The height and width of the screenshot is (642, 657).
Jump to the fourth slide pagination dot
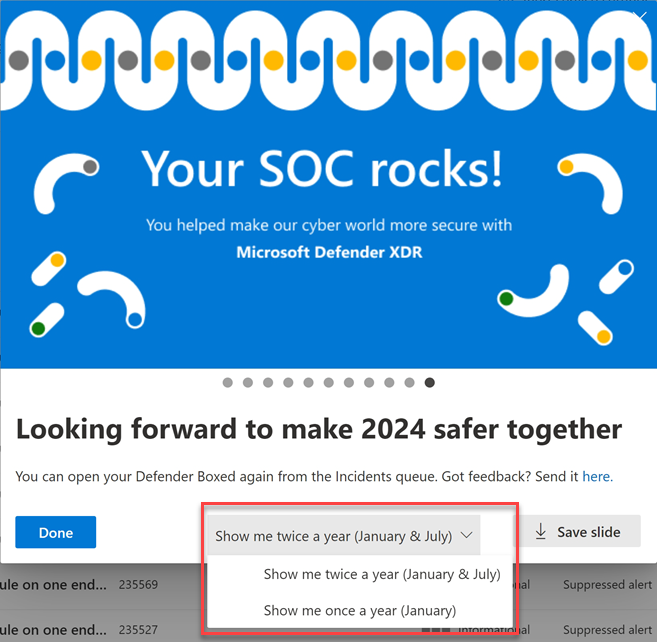point(288,383)
